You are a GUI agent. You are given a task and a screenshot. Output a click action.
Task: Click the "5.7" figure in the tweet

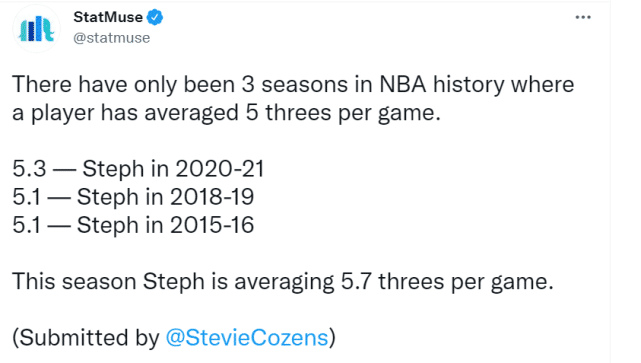pos(356,282)
